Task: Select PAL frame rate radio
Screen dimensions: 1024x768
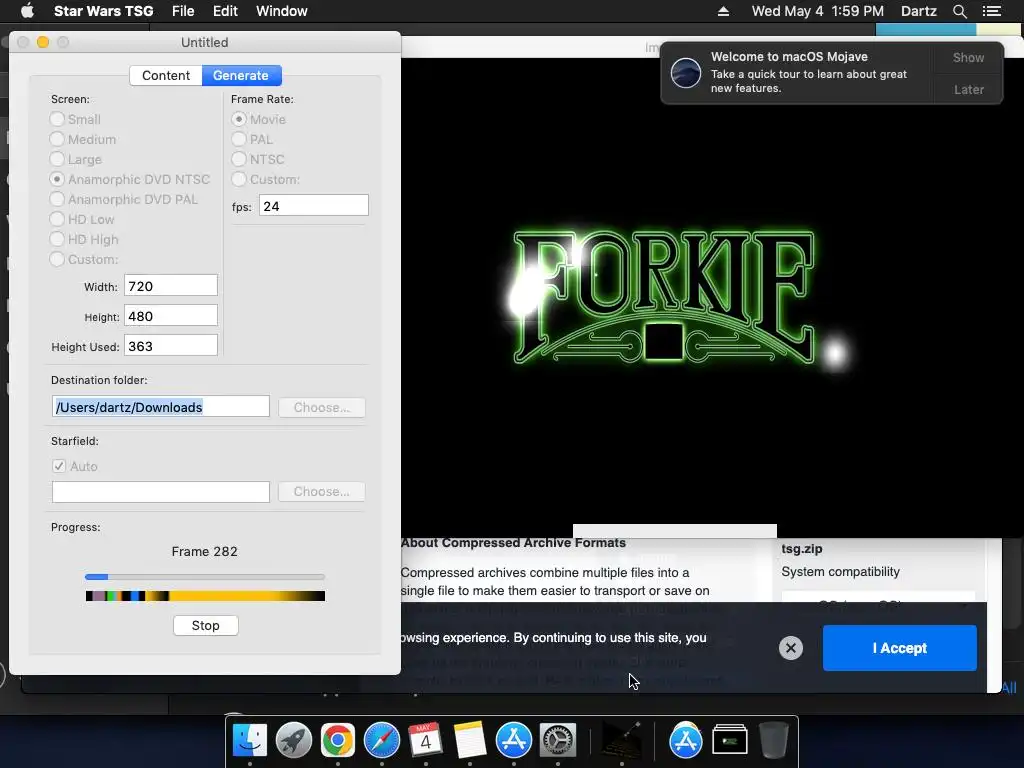Action: point(239,140)
